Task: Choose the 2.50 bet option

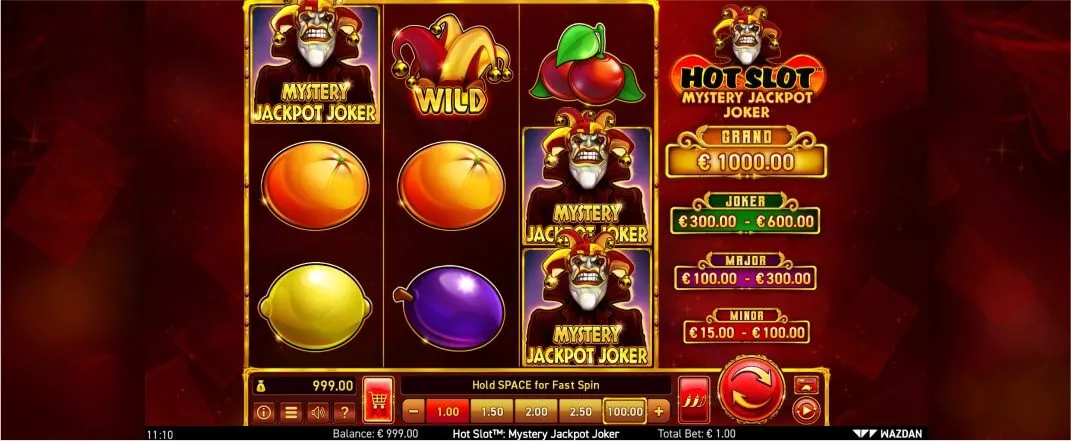Action: point(581,412)
